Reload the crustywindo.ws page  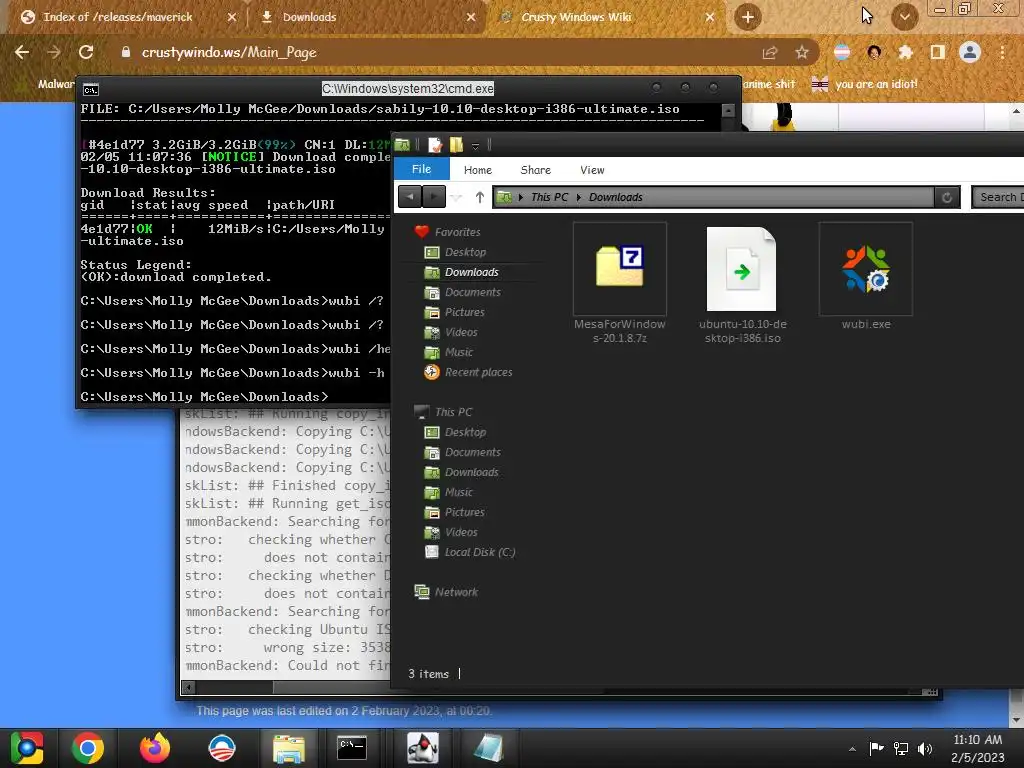(86, 52)
